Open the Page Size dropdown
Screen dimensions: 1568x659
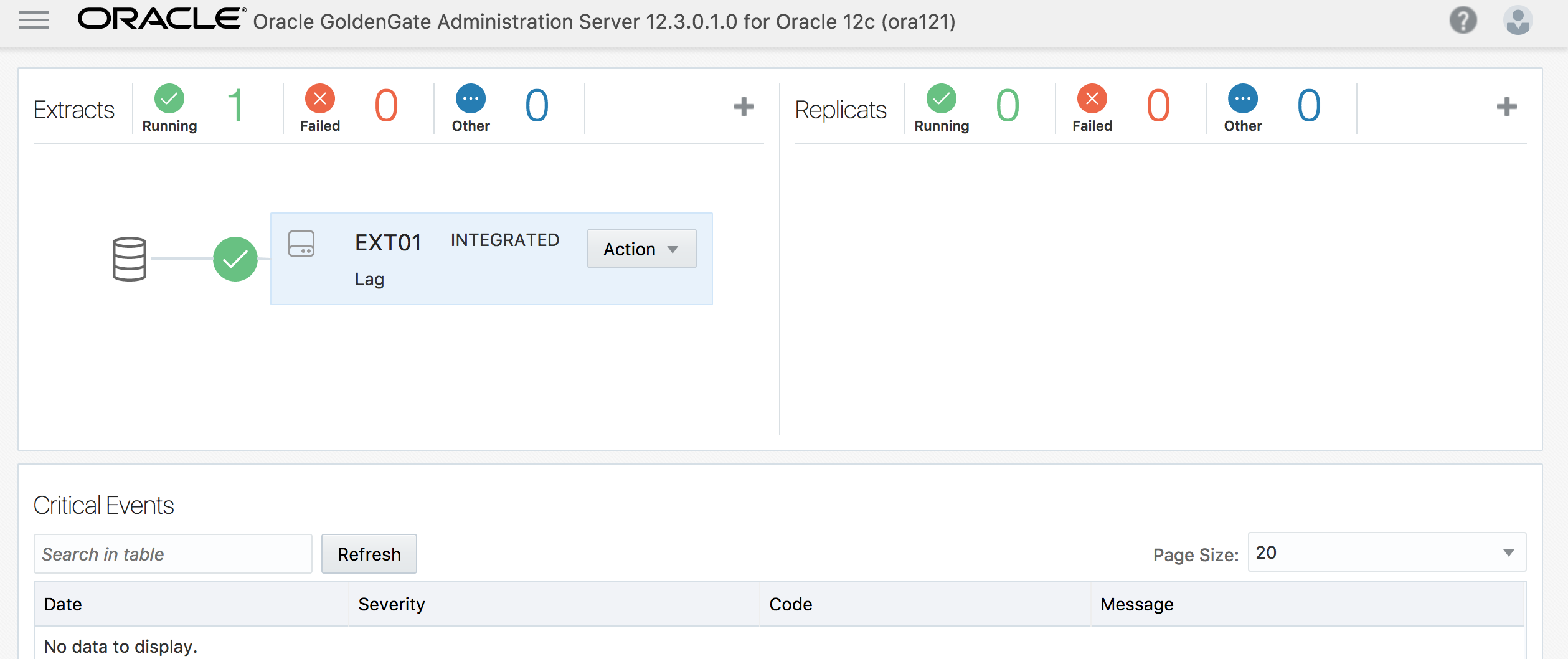point(1385,552)
